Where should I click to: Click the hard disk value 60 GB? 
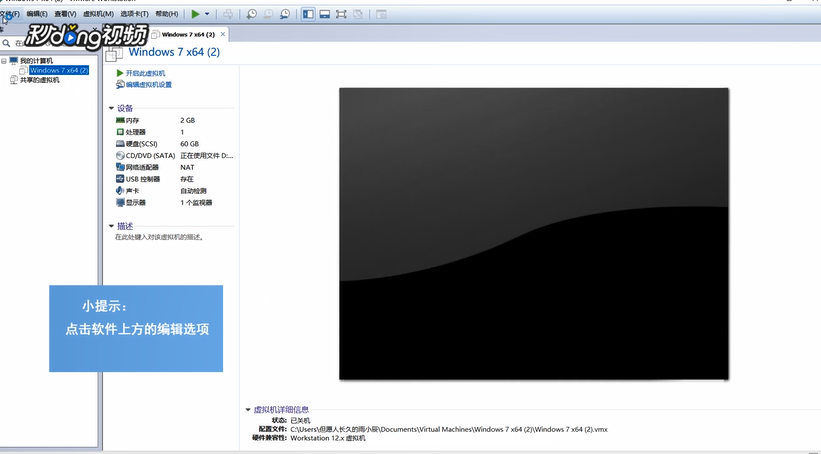[190, 144]
